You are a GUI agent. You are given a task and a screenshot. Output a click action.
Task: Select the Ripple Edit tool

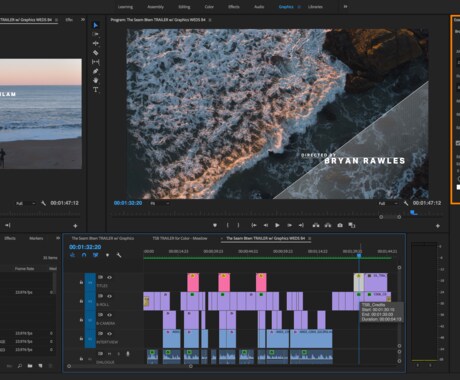point(95,43)
